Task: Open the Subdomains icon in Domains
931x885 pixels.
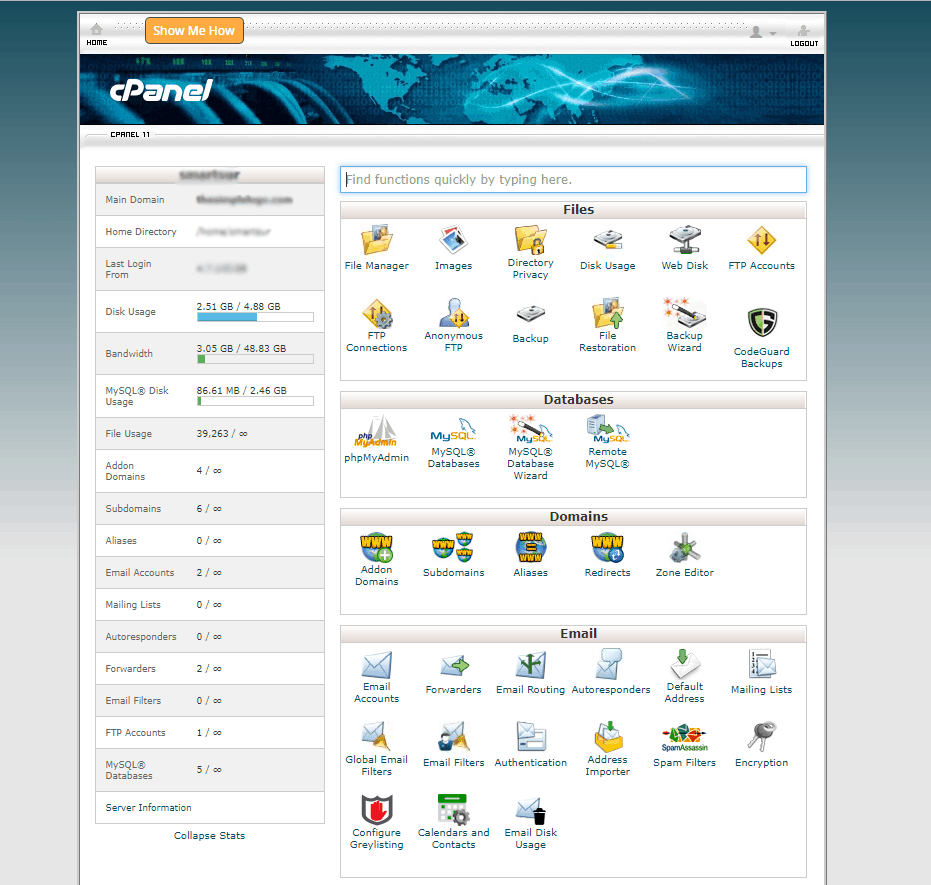Action: [454, 547]
